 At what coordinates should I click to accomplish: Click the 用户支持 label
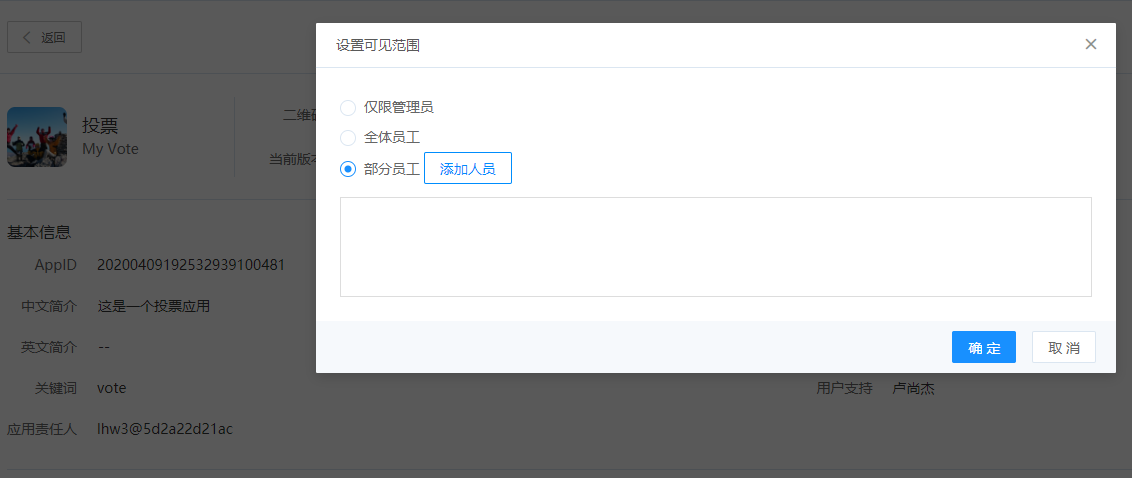[x=845, y=388]
